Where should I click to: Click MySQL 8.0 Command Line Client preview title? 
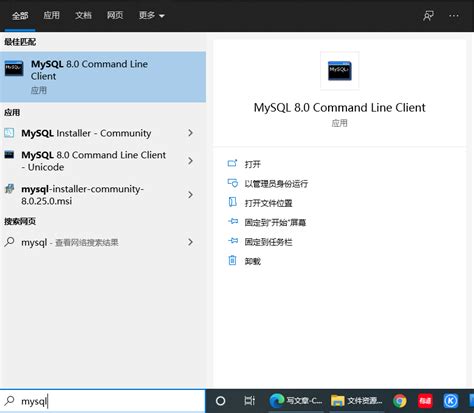[339, 107]
